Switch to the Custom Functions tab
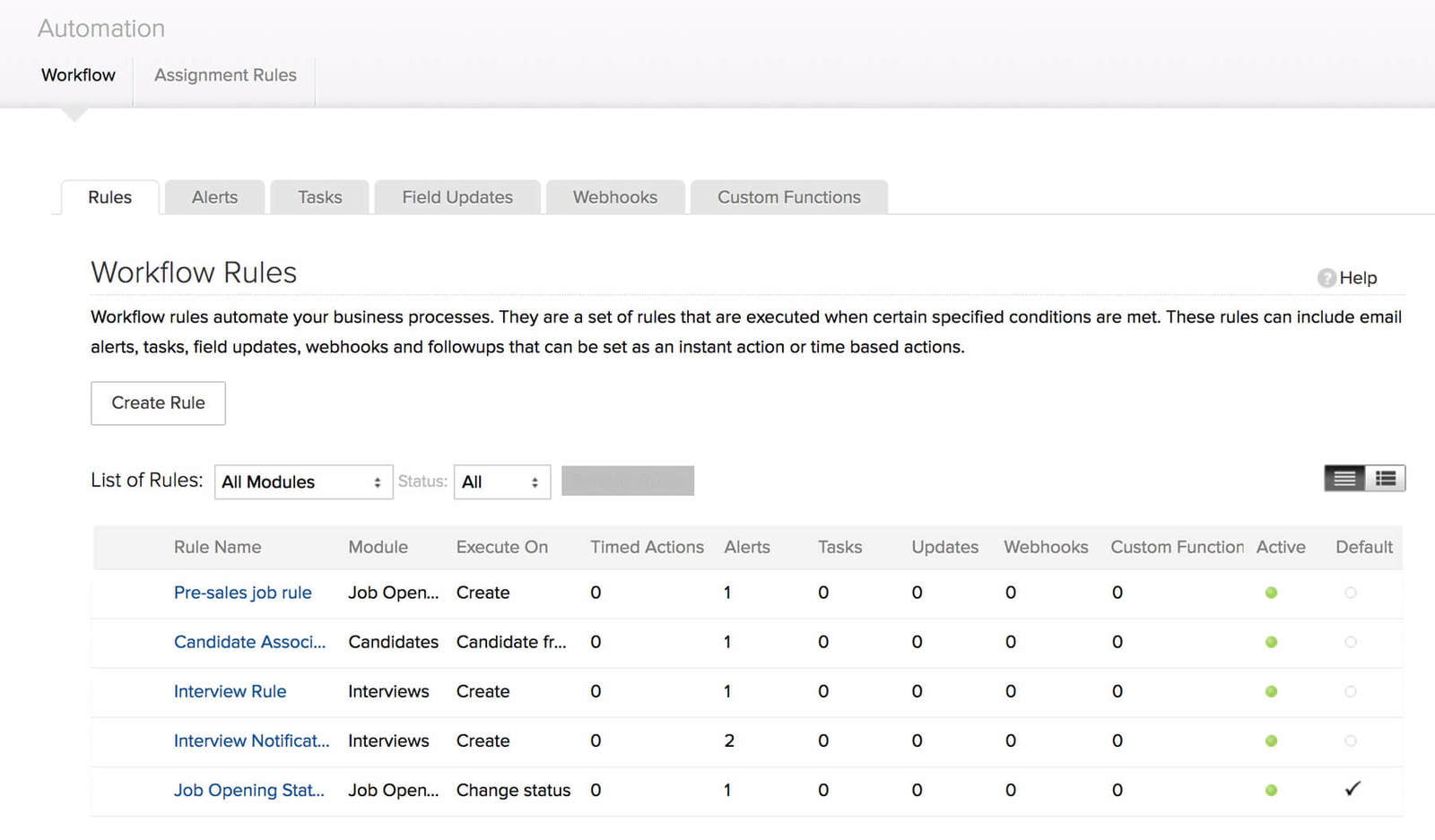 [x=789, y=197]
